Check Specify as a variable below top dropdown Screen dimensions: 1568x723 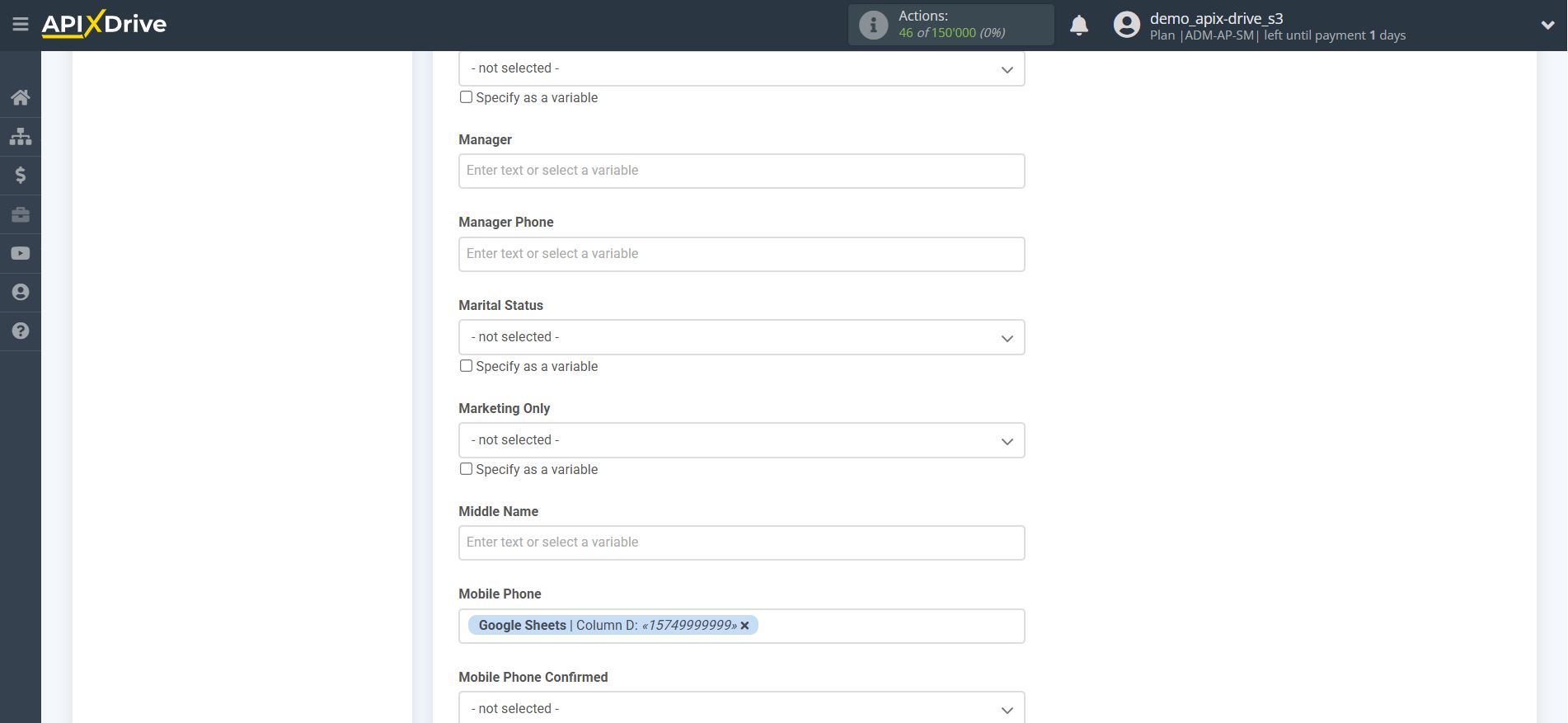pos(466,97)
